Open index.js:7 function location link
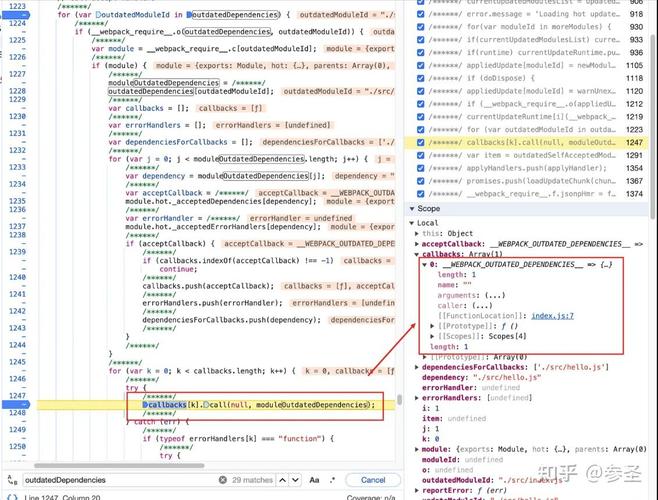658x500 pixels. (552, 316)
